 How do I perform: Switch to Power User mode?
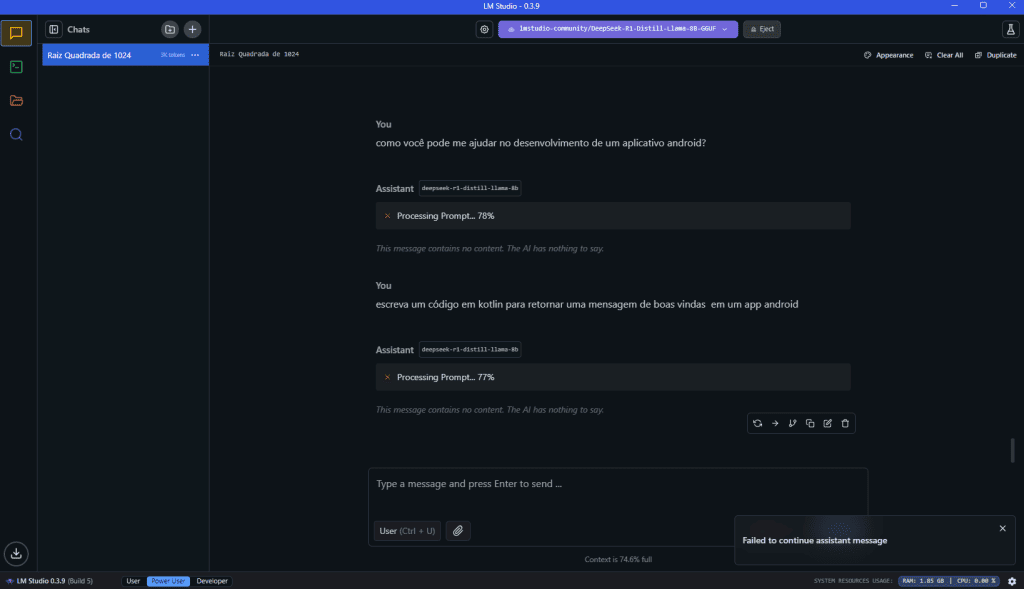[x=167, y=581]
